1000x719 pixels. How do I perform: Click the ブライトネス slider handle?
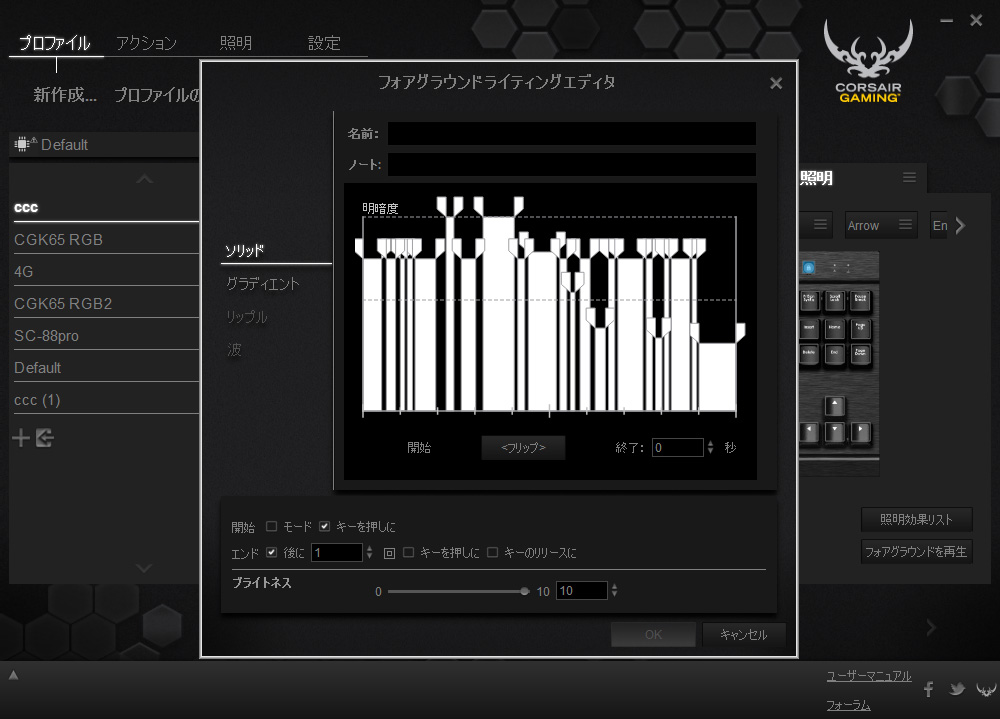(525, 591)
